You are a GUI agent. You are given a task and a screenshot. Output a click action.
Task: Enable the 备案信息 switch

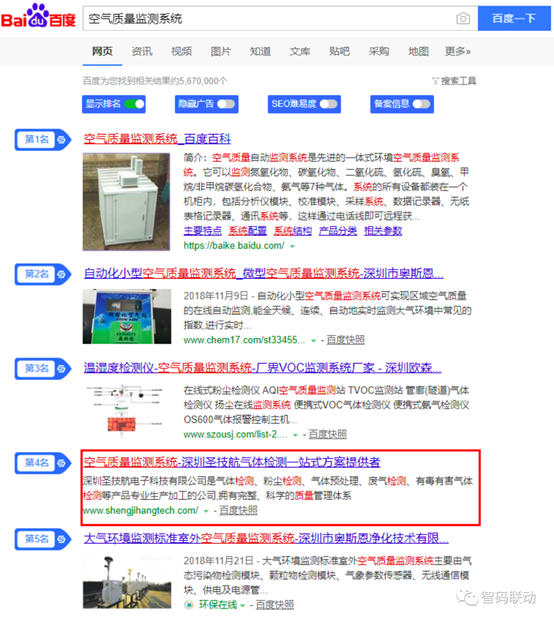pos(422,104)
